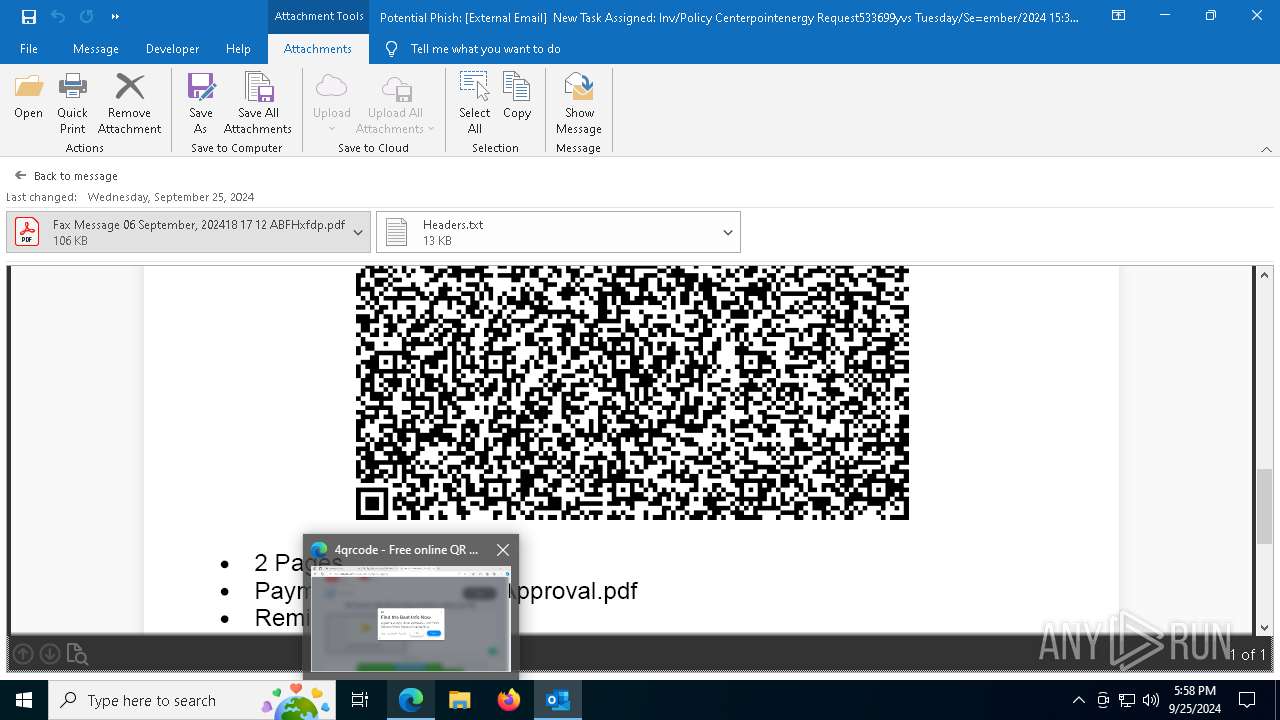Open the Windows Start menu

point(24,700)
